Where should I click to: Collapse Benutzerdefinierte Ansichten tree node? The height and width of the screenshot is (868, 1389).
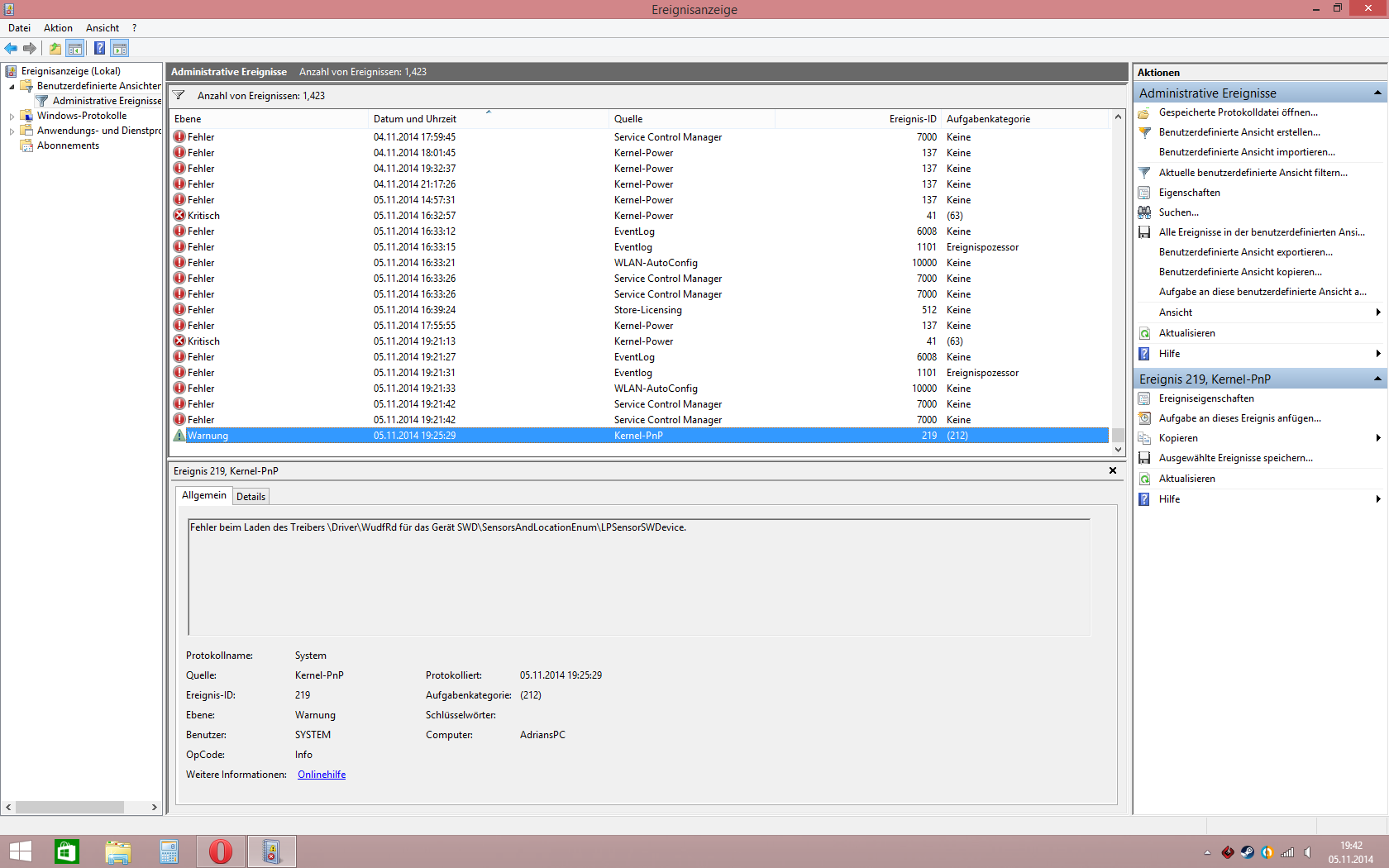point(12,86)
